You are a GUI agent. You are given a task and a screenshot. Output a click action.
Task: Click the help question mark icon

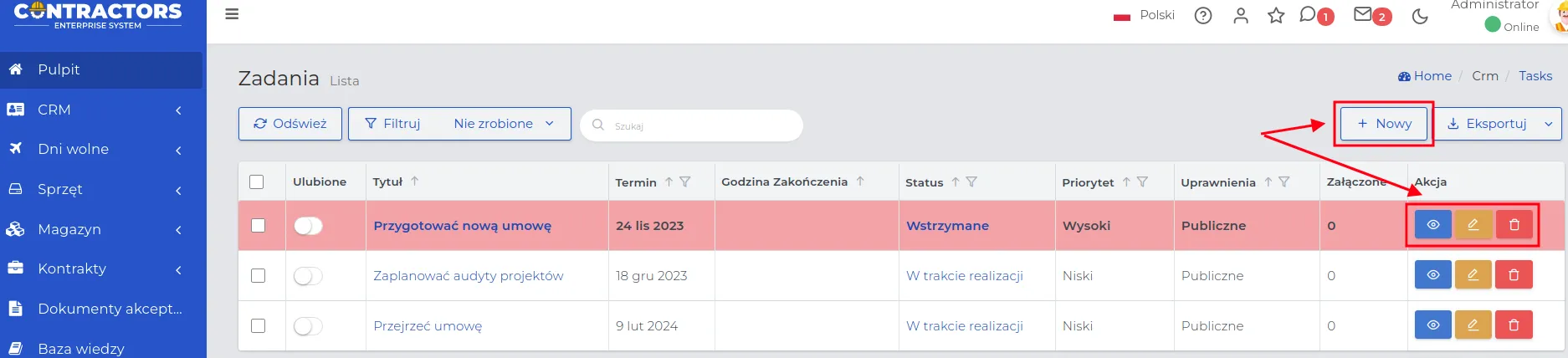(1203, 16)
